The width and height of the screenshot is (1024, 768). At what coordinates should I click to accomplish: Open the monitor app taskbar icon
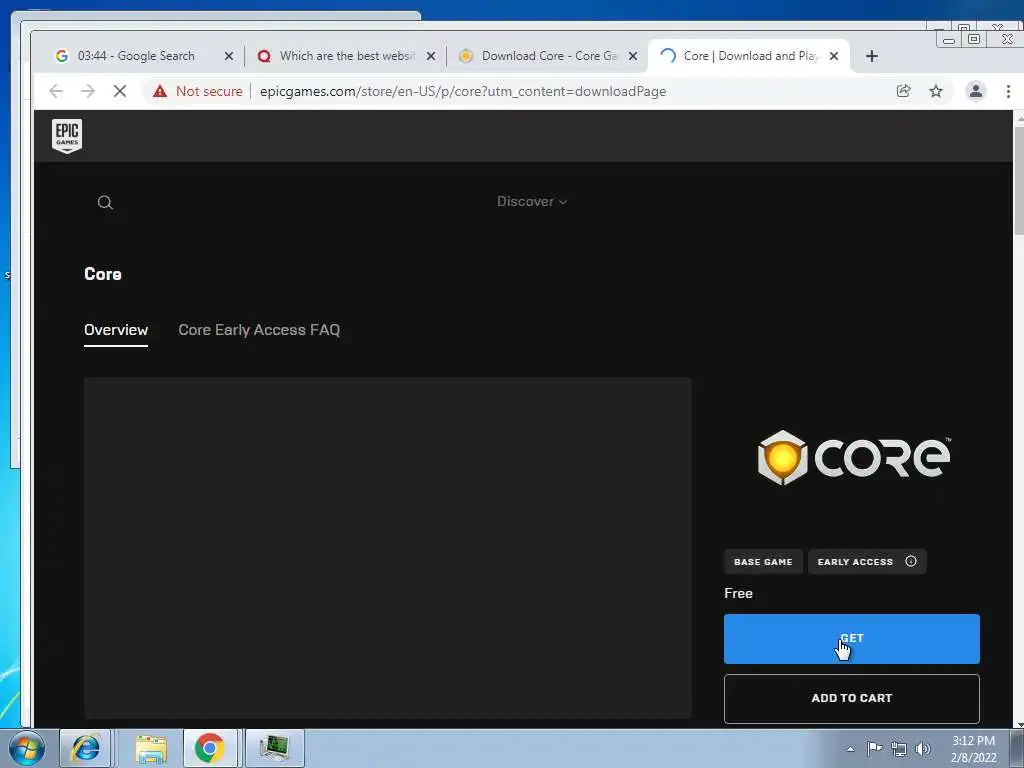pos(274,748)
